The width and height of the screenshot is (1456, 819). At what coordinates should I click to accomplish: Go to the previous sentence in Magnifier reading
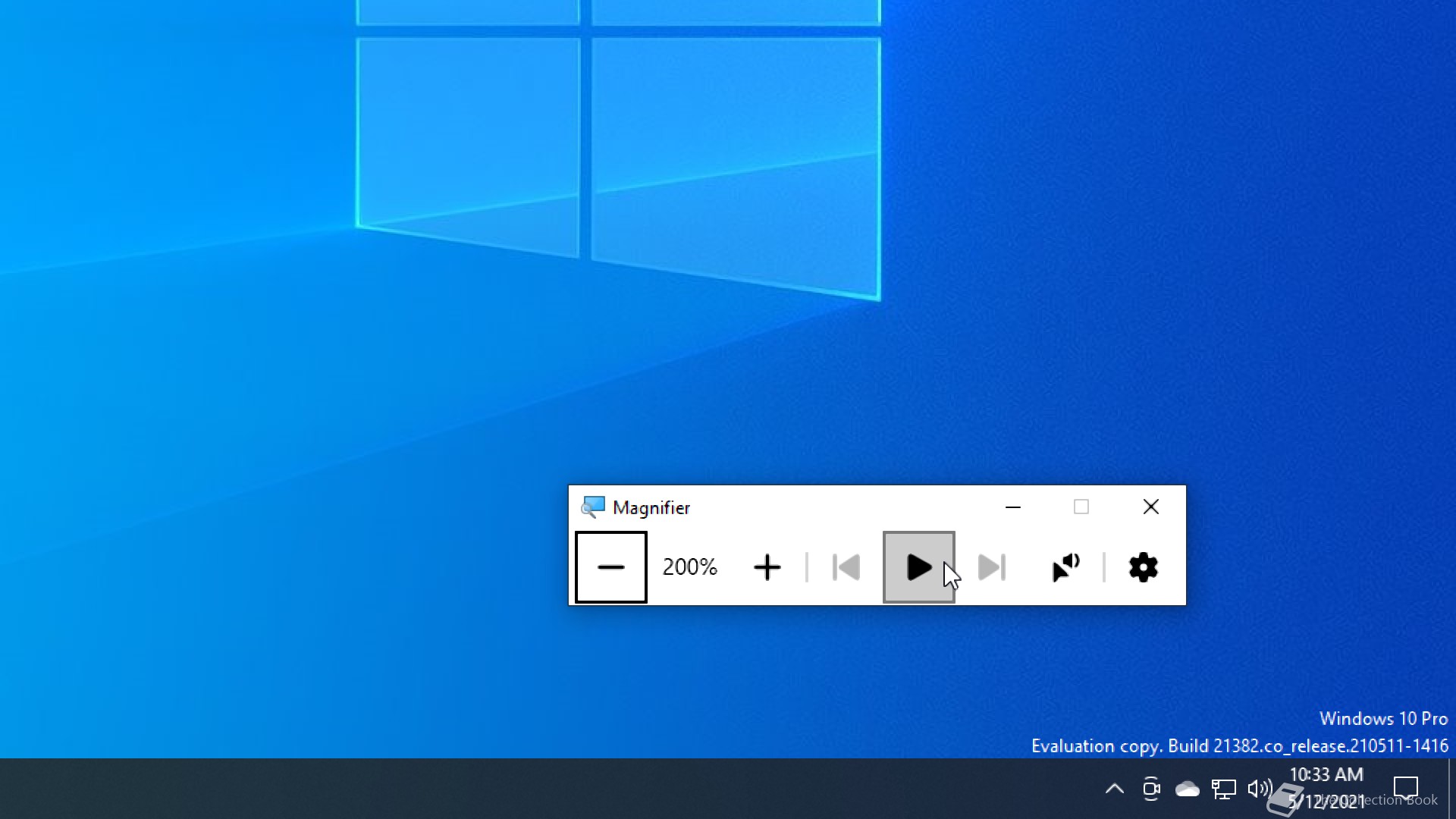pos(846,567)
